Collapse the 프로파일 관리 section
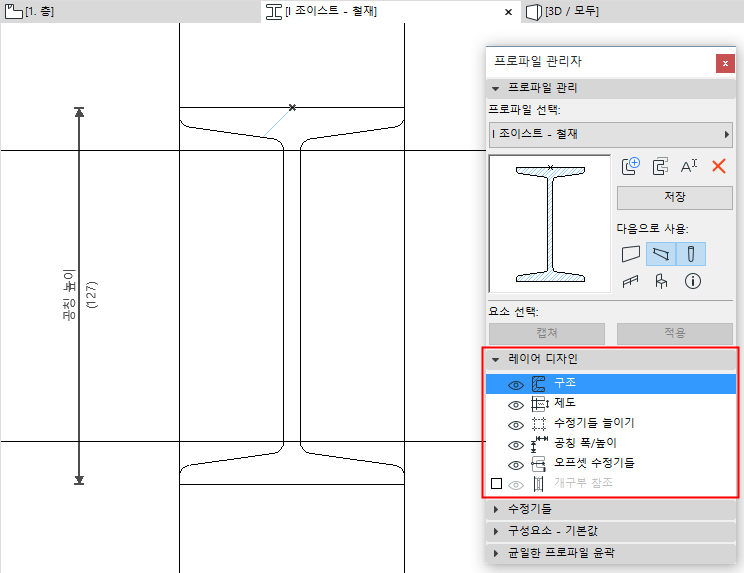 (x=495, y=88)
